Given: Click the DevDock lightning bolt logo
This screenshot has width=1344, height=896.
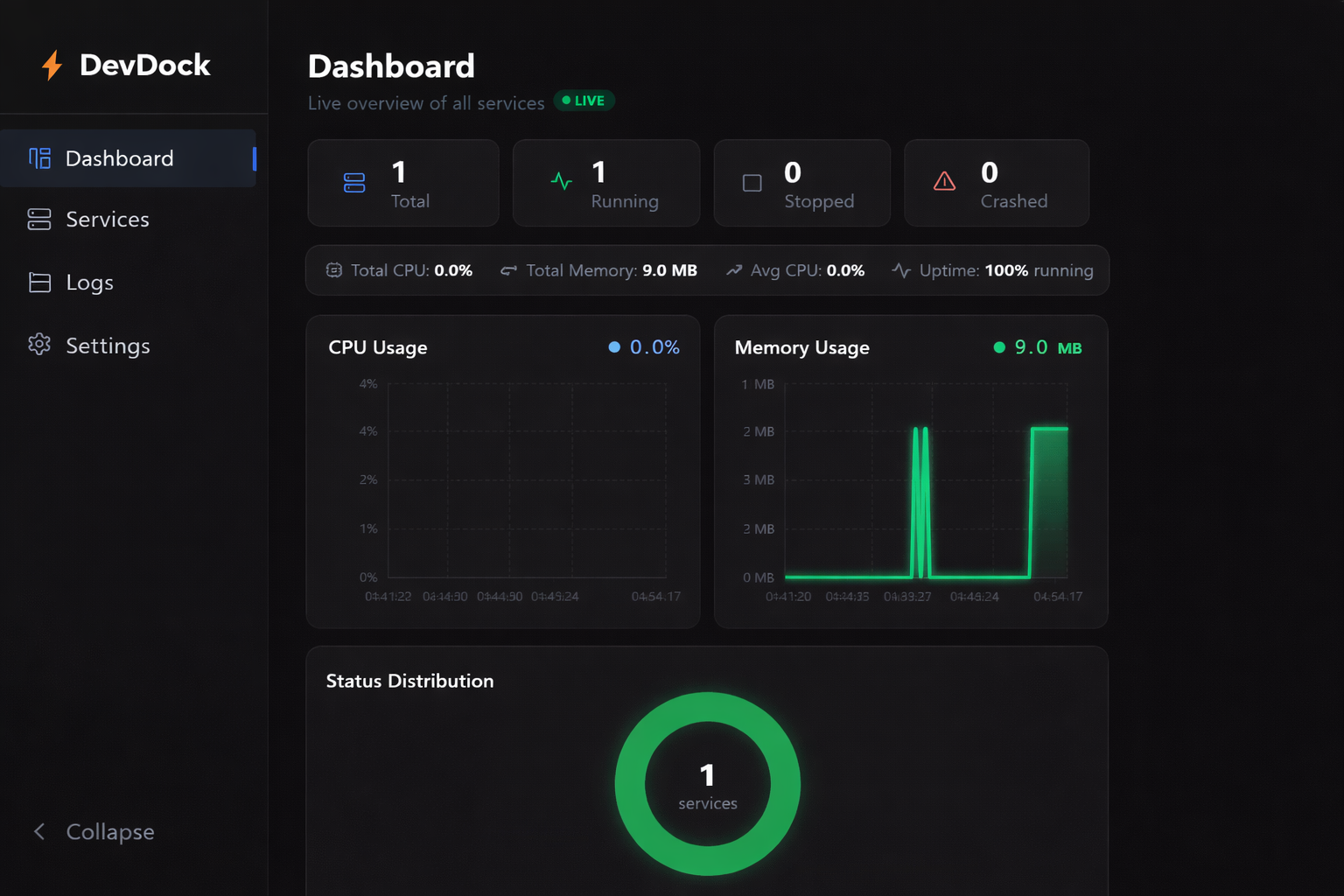Looking at the screenshot, I should point(52,66).
